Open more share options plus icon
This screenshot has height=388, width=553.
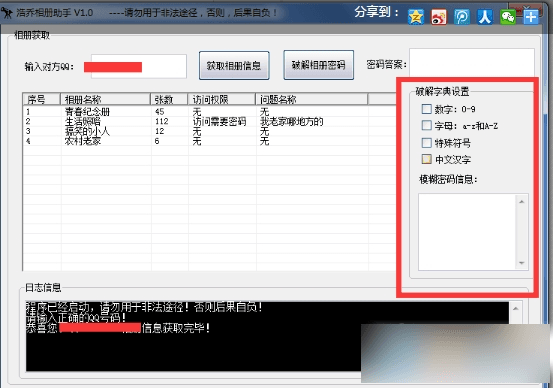coord(531,17)
